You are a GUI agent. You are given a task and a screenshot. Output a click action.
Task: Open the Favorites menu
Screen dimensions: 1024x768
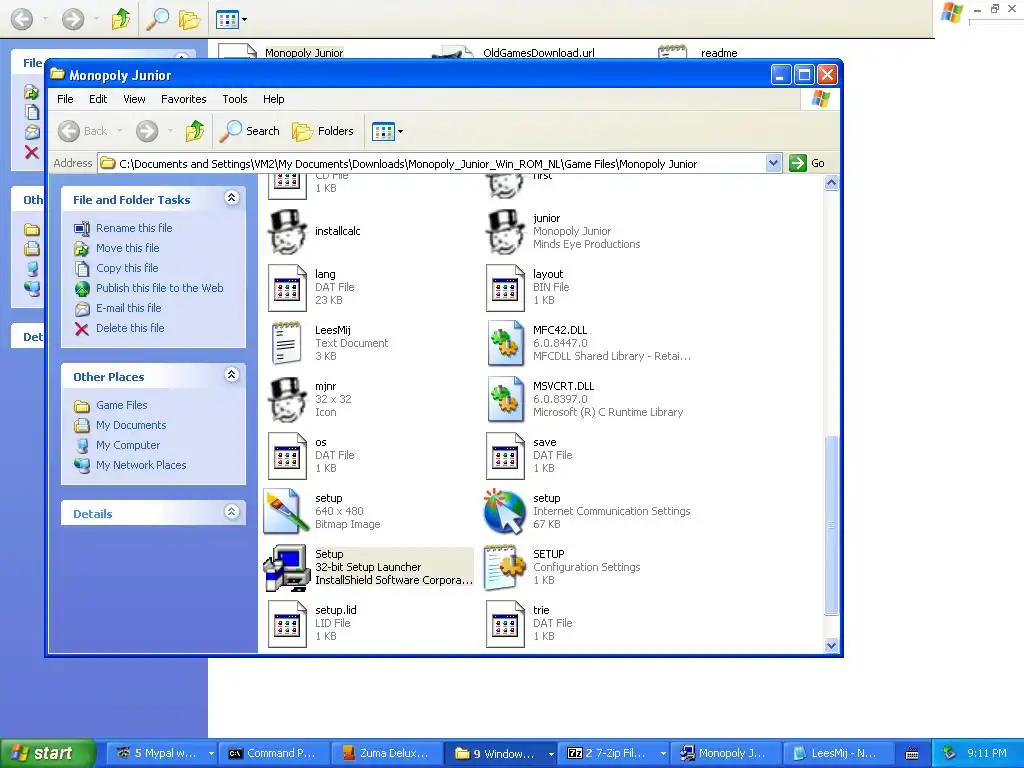pos(184,99)
